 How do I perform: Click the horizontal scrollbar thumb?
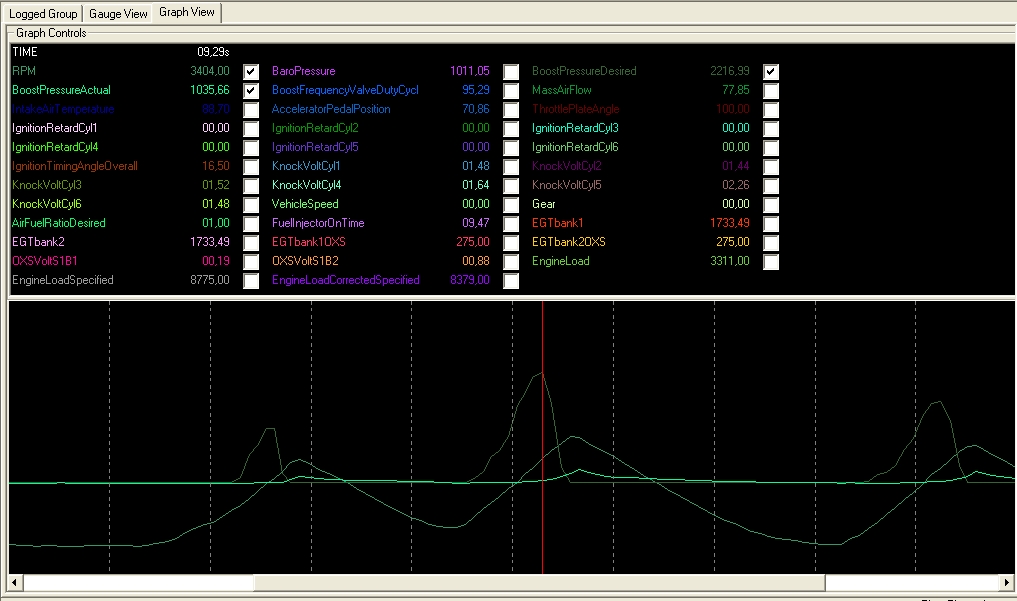(540, 582)
